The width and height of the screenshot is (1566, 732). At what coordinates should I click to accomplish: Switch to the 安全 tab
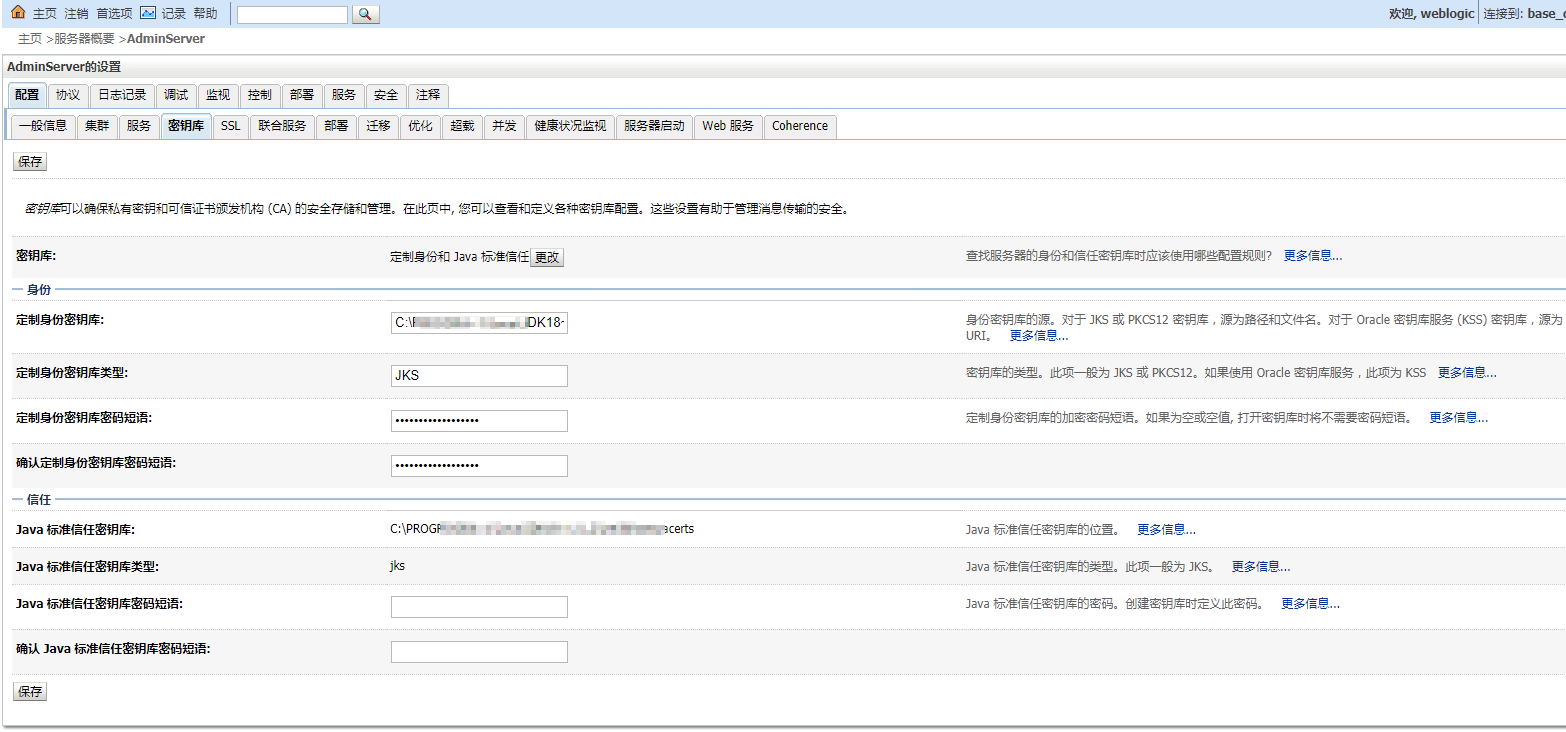tap(386, 95)
